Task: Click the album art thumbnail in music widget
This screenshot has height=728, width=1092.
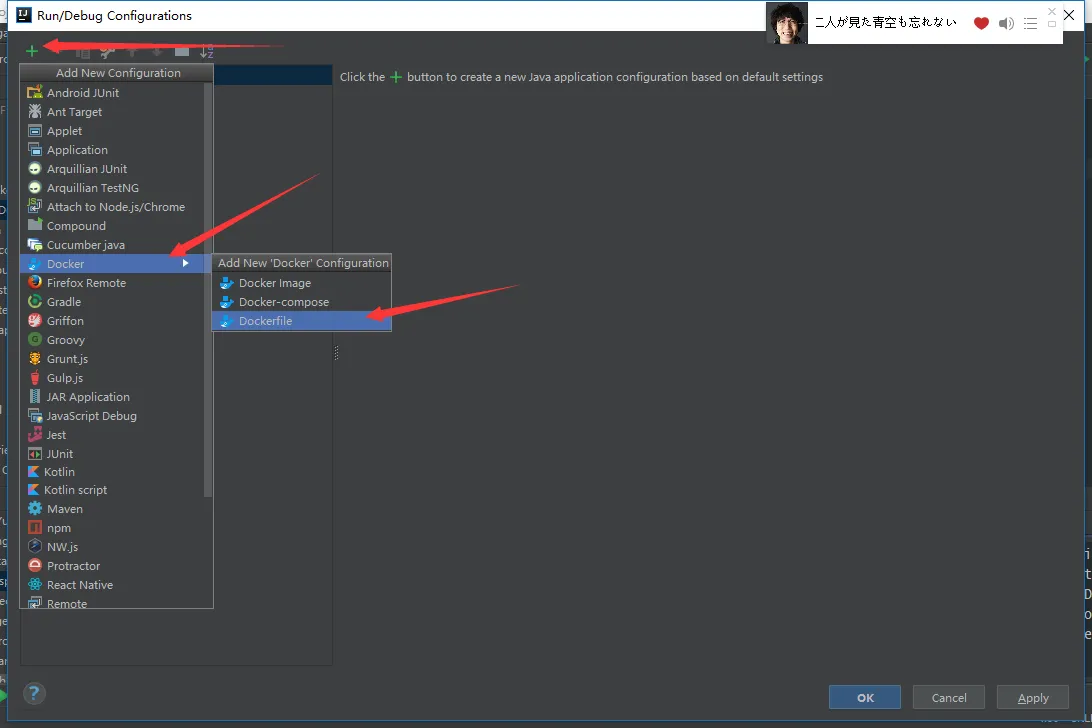Action: [x=787, y=22]
